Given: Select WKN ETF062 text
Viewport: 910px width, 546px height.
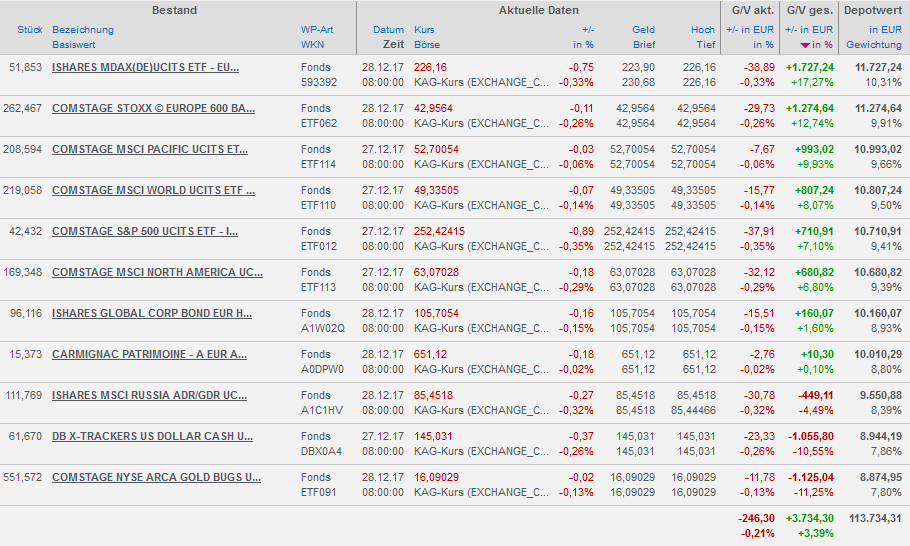Looking at the screenshot, I should click(319, 124).
